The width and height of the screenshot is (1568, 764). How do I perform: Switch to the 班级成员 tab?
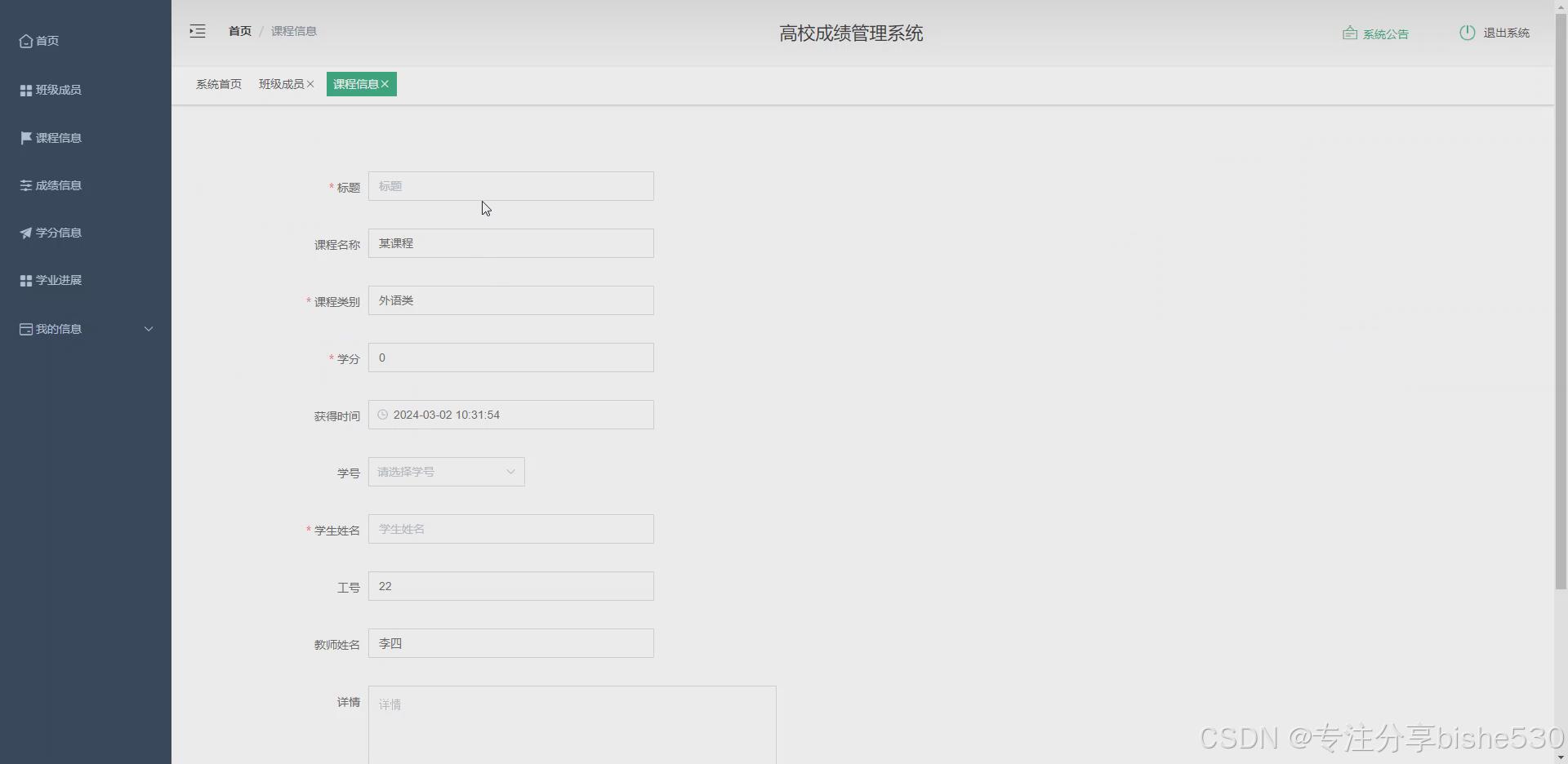click(x=281, y=84)
